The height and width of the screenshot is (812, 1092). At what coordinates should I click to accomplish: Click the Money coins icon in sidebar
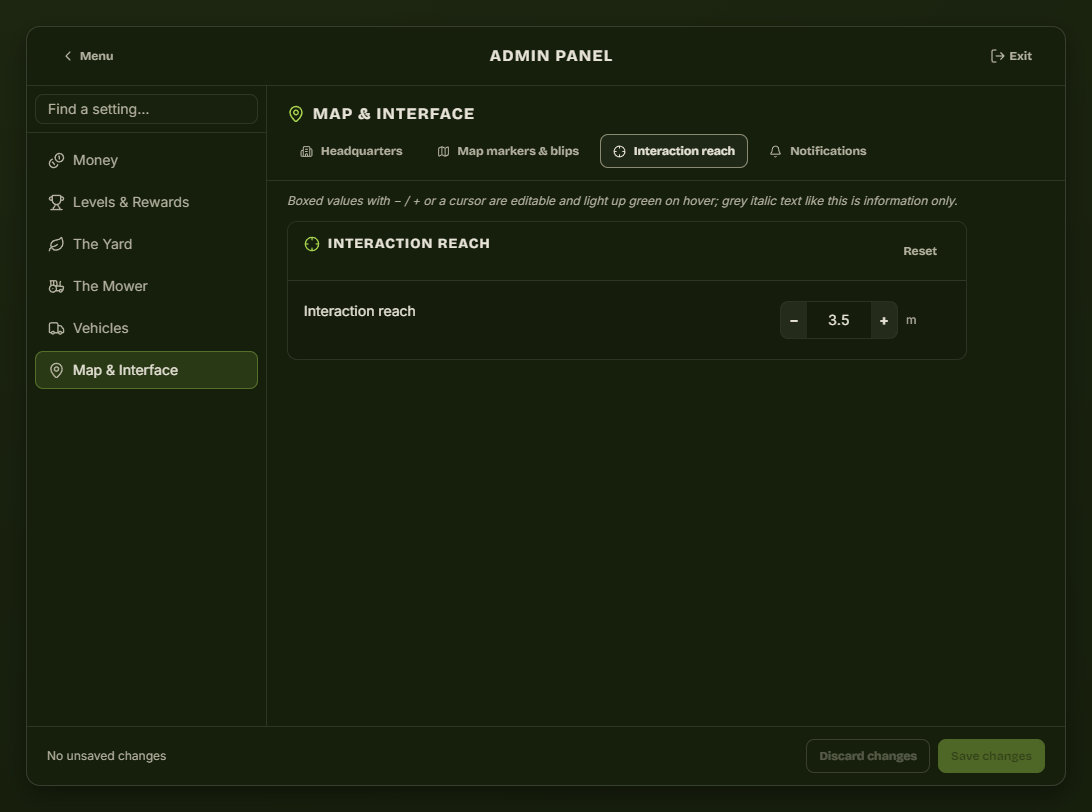pyautogui.click(x=56, y=161)
